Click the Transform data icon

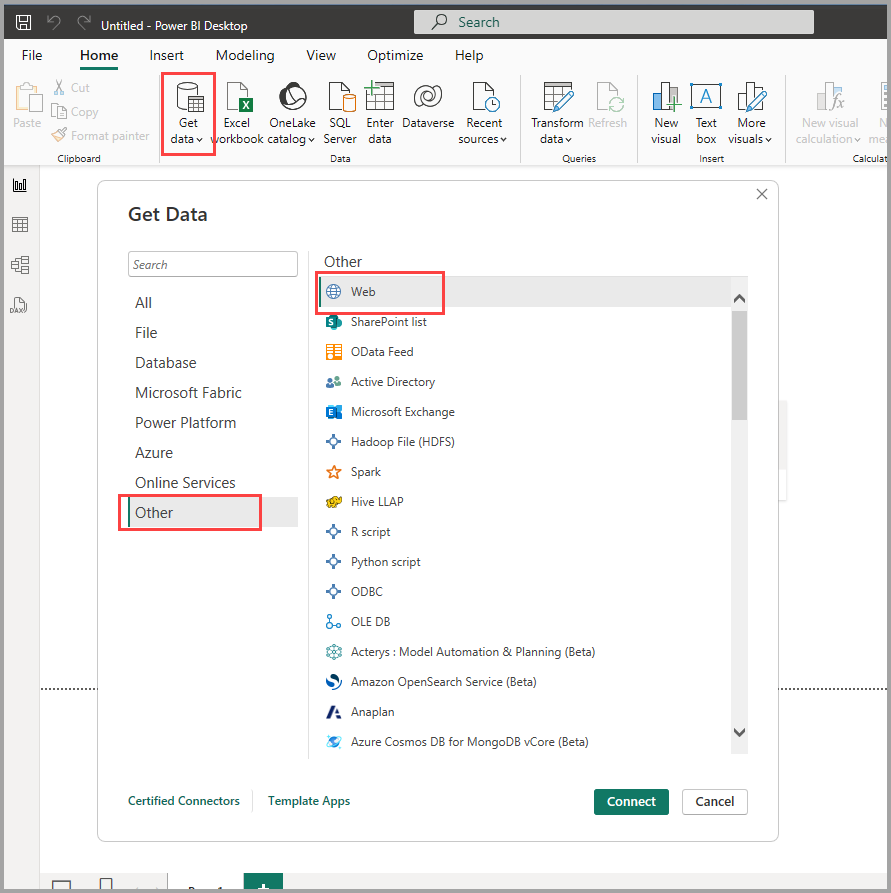557,112
